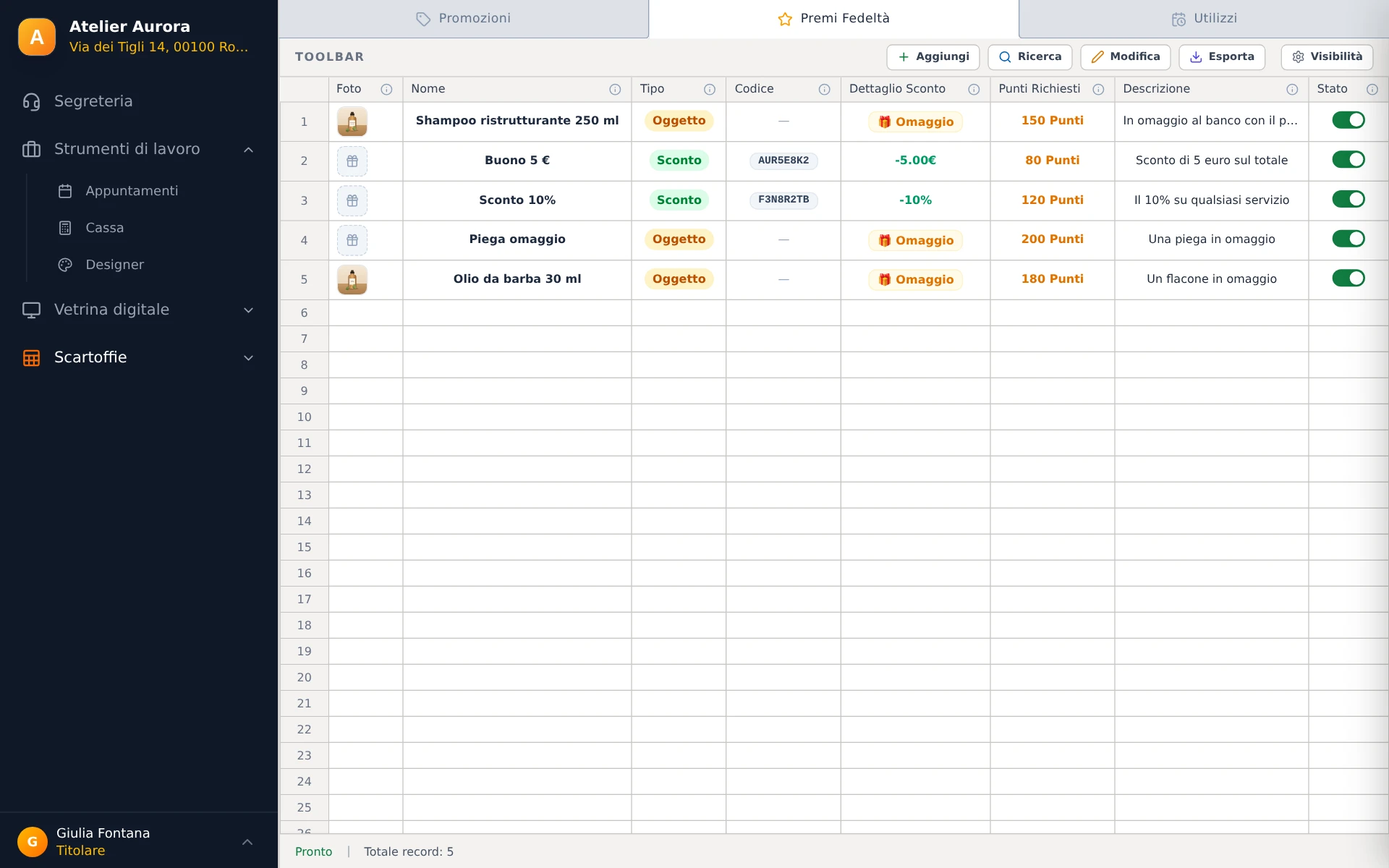Click code F3N8R2TB cell
The width and height of the screenshot is (1389, 868).
pyautogui.click(x=783, y=200)
